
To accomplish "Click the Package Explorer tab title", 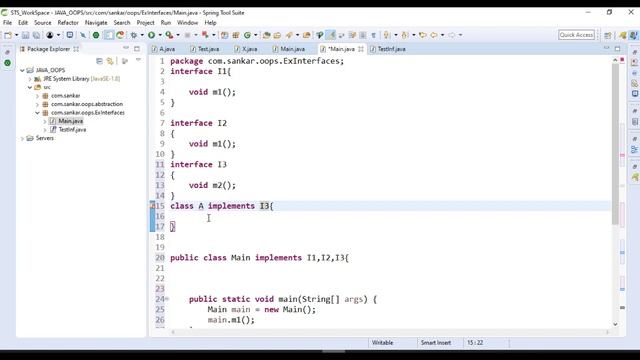I will (x=49, y=49).
